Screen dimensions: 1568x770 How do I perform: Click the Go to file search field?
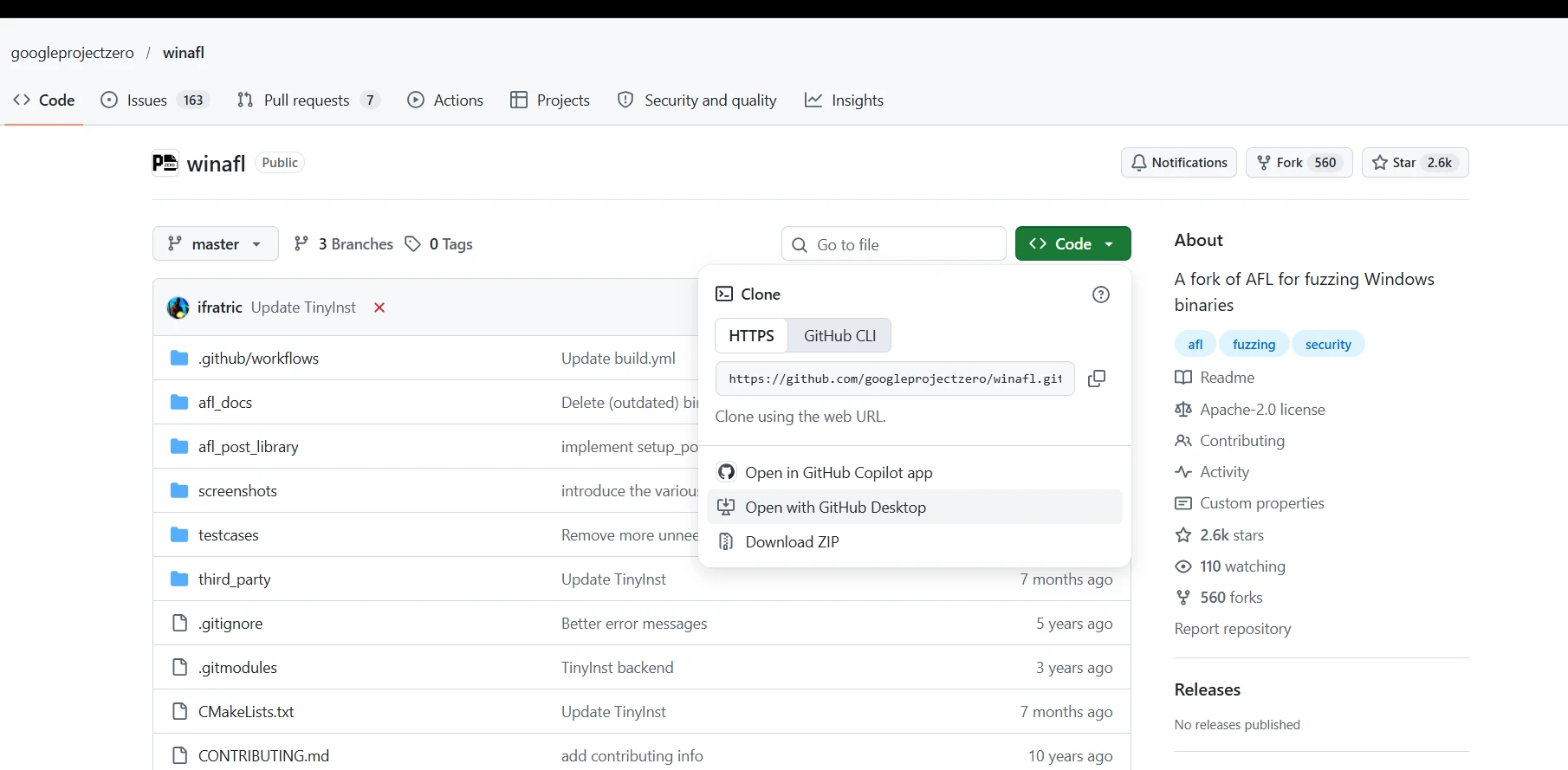pos(894,244)
